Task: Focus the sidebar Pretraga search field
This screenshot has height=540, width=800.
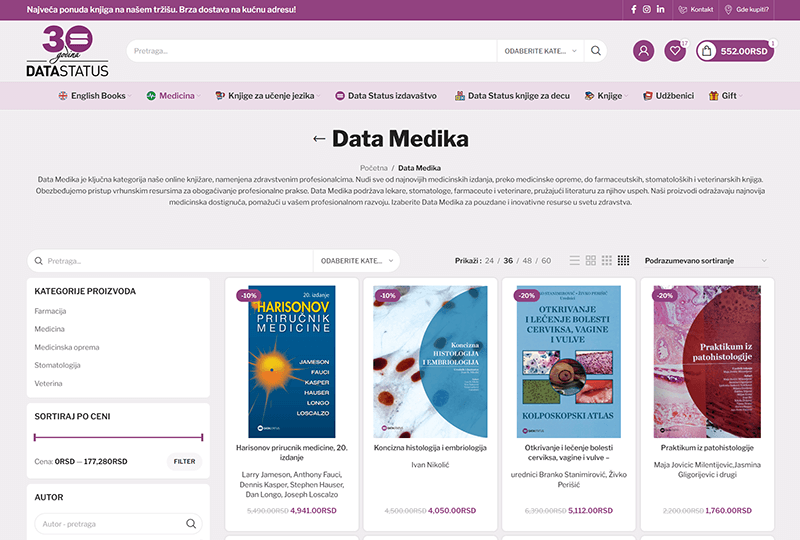Action: pyautogui.click(x=170, y=261)
